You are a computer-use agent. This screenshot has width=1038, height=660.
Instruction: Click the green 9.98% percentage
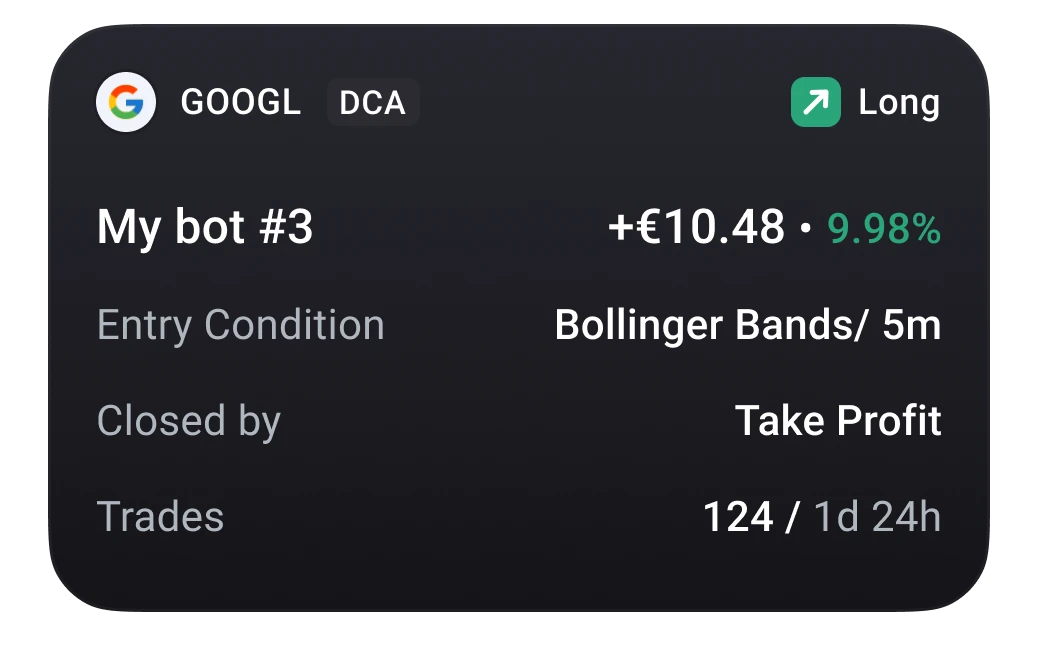884,229
